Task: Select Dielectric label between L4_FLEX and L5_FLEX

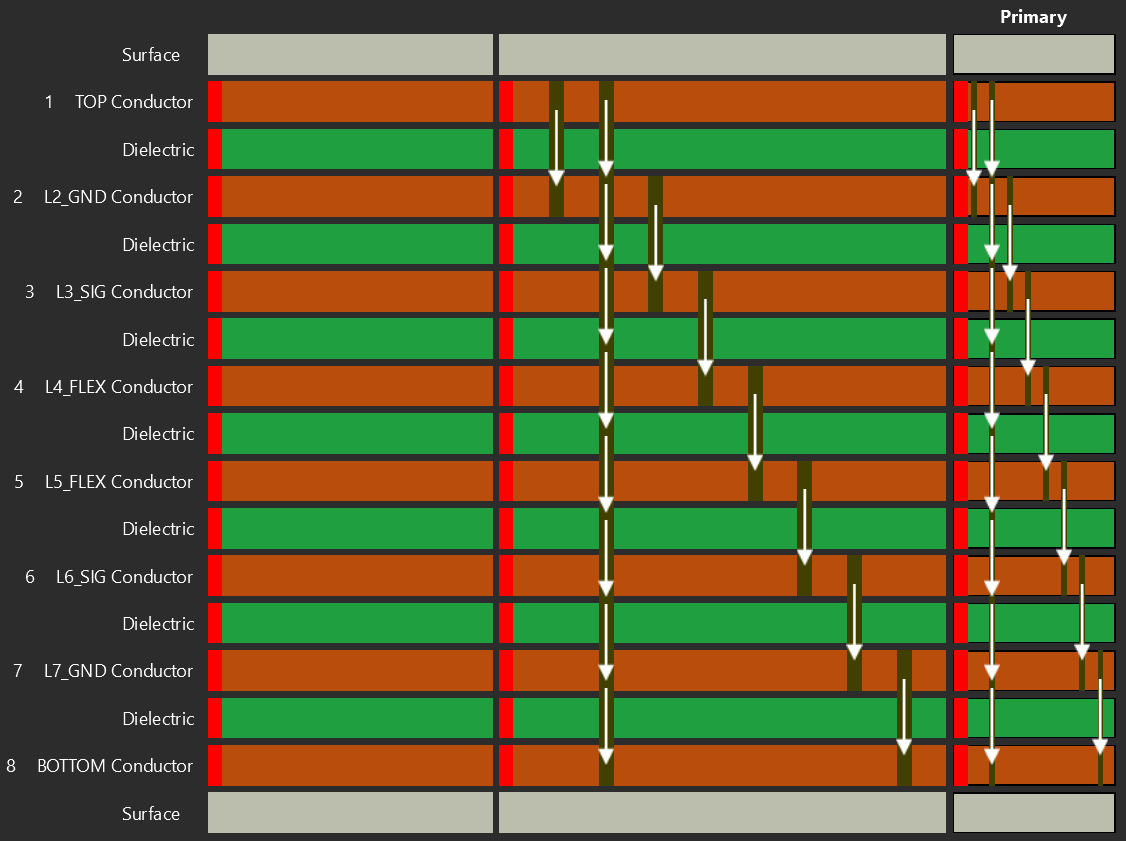Action: point(158,434)
